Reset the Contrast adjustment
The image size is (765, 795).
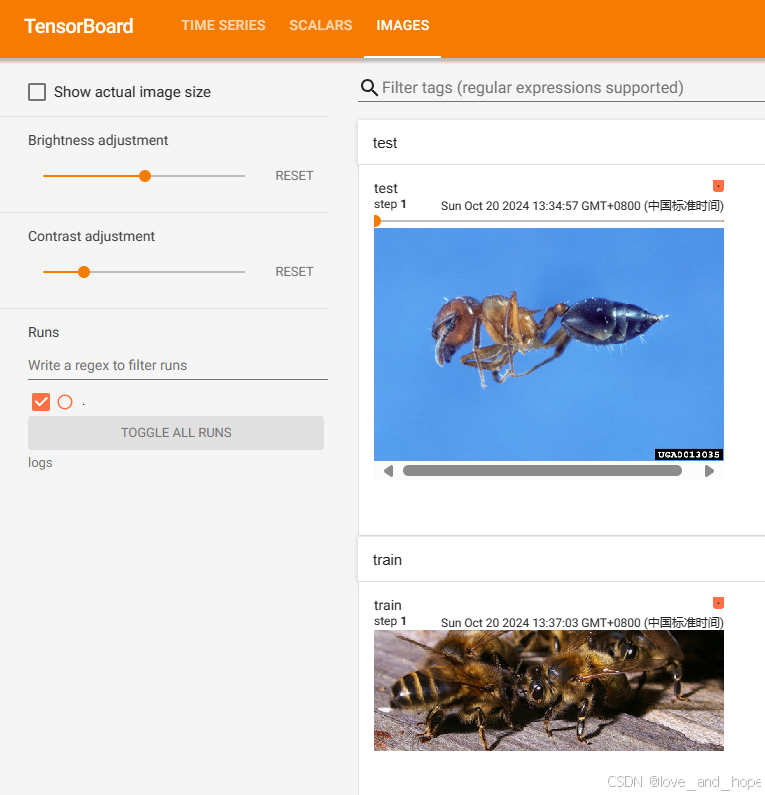pos(294,272)
